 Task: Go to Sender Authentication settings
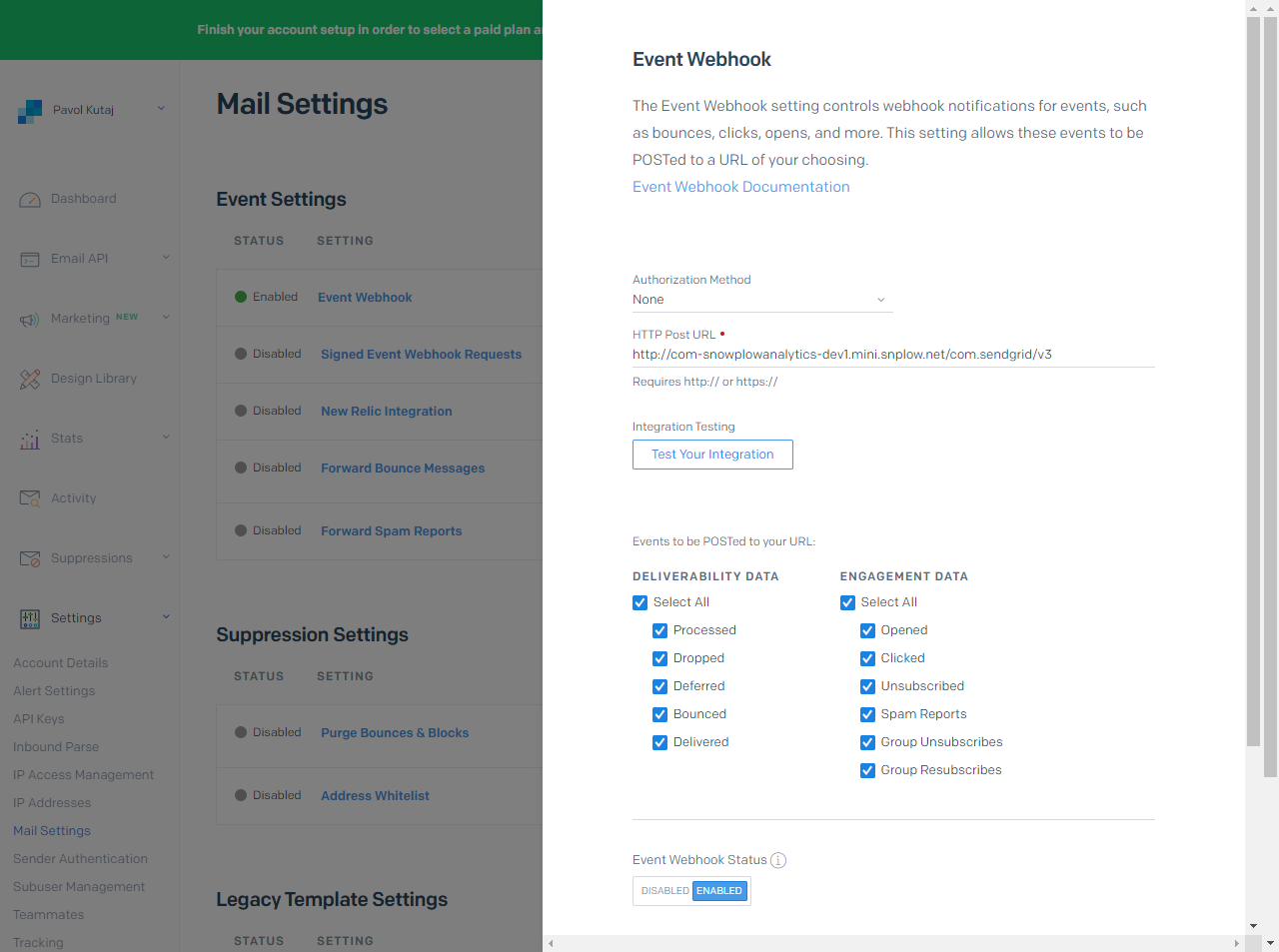pos(80,859)
